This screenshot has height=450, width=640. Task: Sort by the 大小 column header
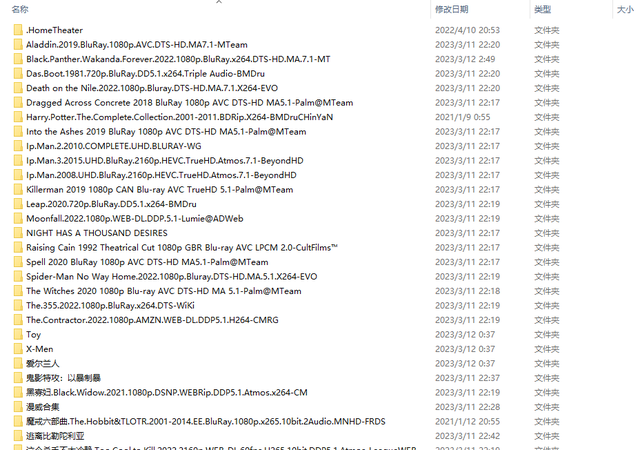(625, 9)
